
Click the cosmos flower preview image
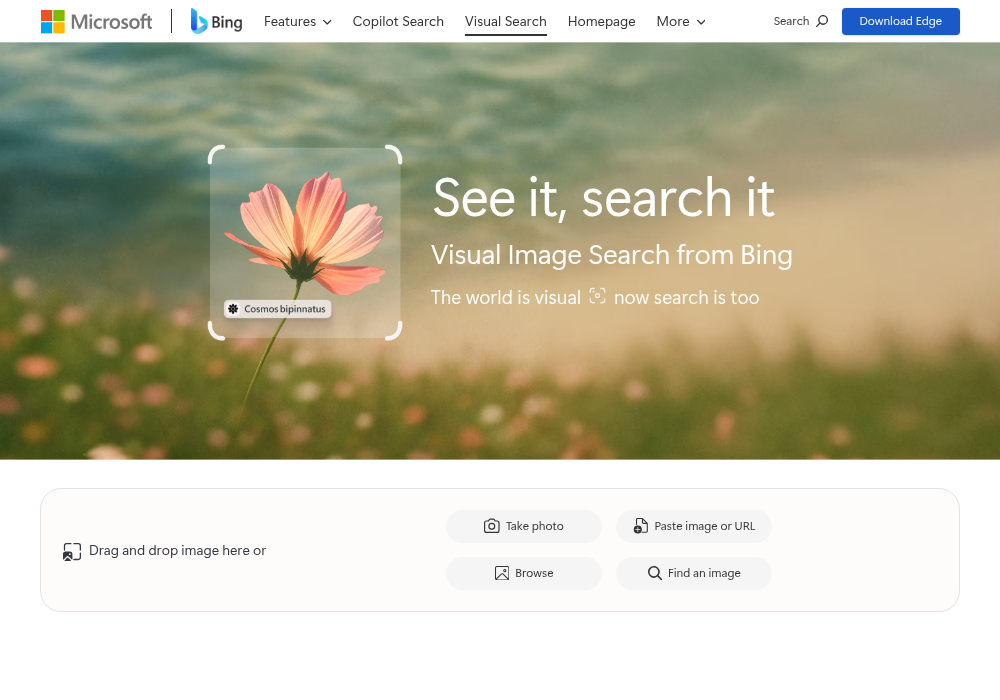(x=305, y=243)
